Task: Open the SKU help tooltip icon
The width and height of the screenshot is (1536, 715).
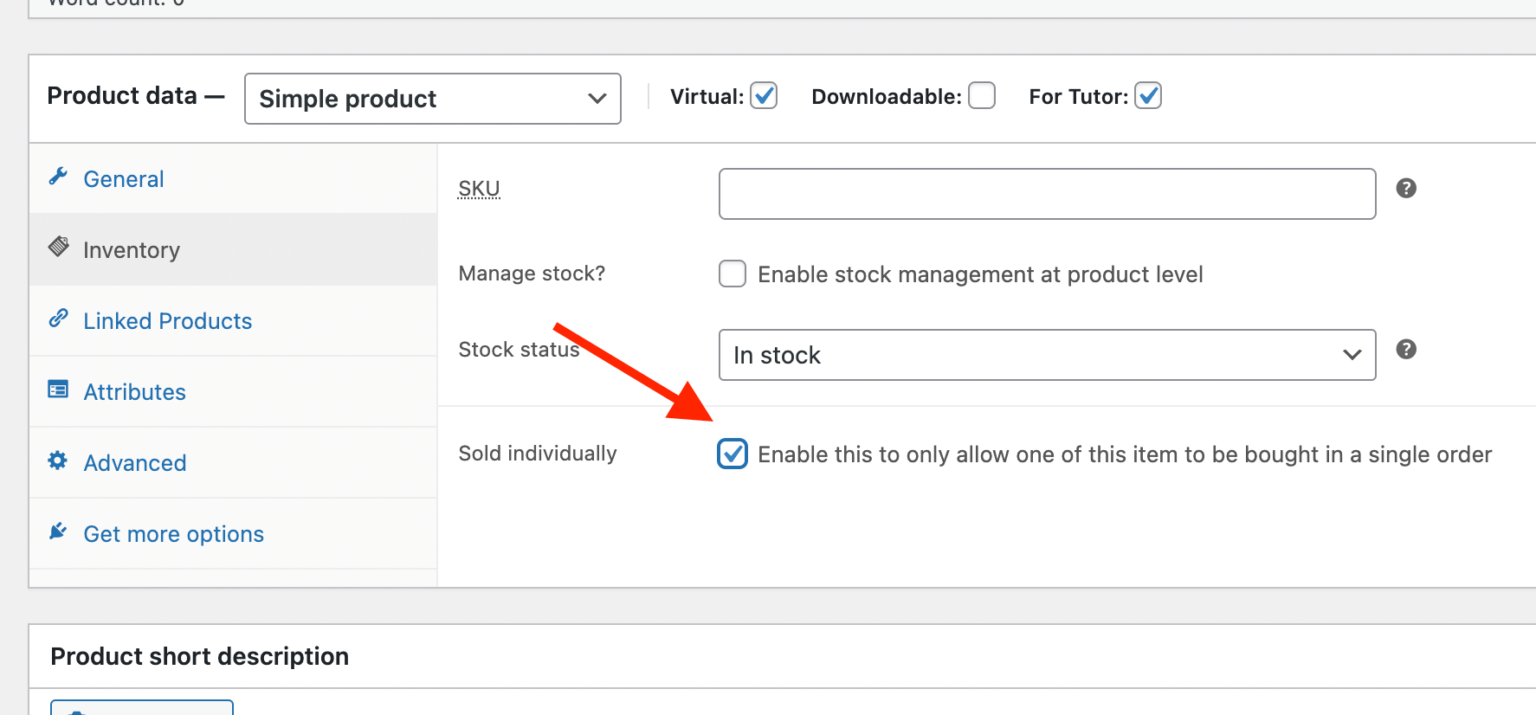Action: pyautogui.click(x=1406, y=188)
